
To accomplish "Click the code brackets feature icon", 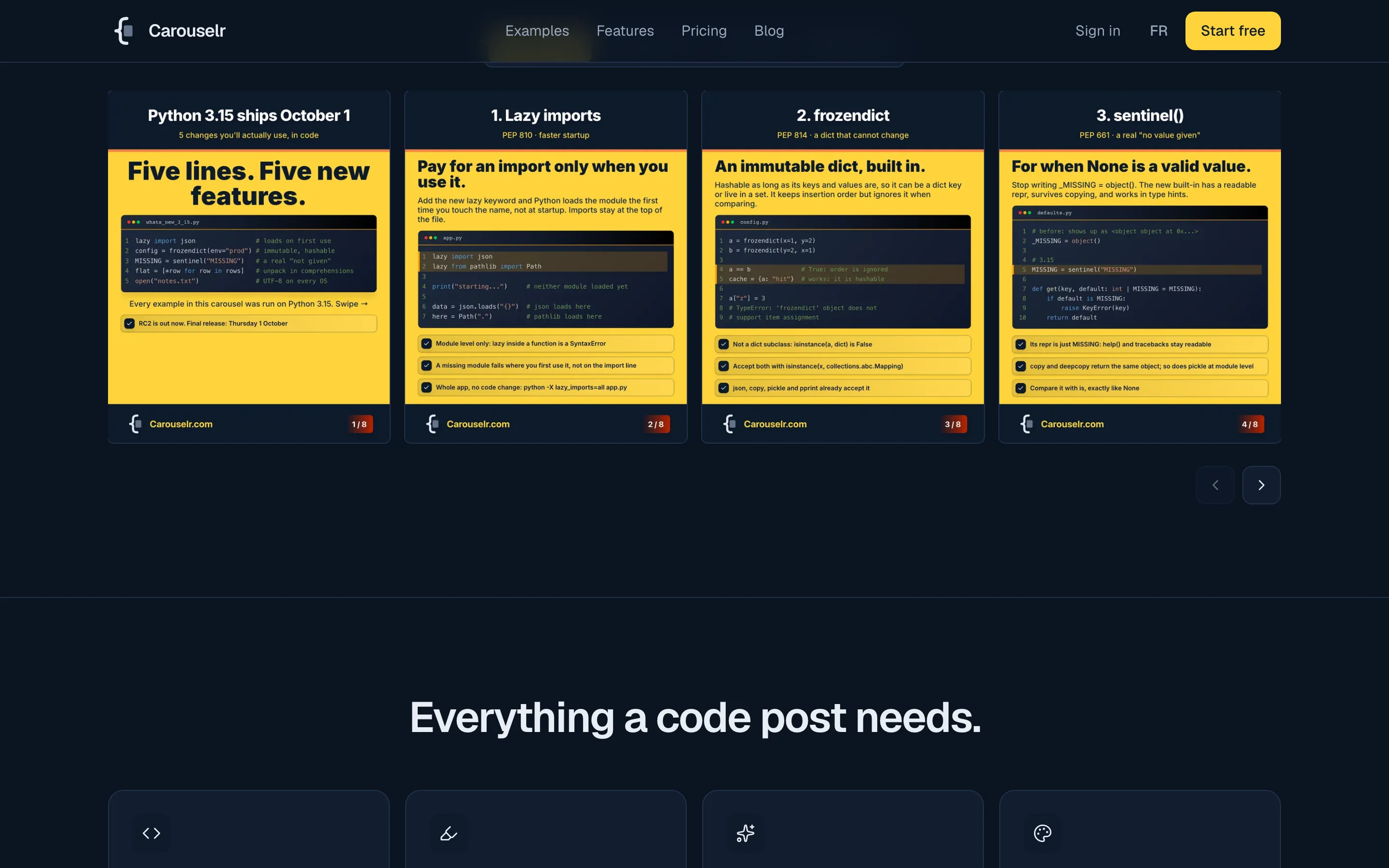I will (151, 833).
